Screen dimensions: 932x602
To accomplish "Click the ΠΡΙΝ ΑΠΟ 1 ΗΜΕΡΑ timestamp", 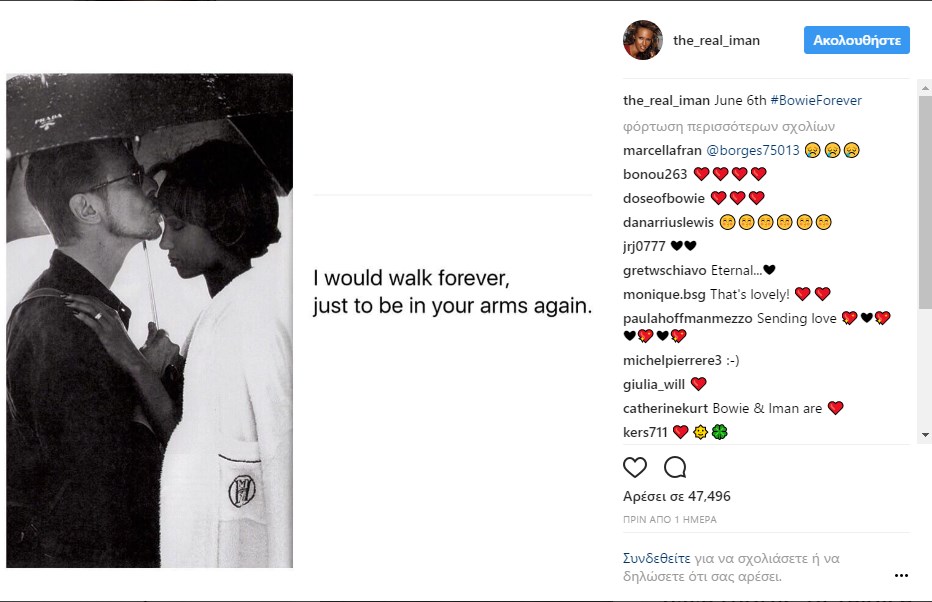I will (669, 520).
